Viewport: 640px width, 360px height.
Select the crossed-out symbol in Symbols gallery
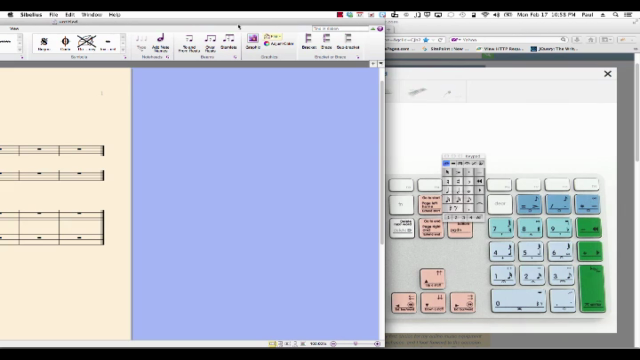tap(87, 42)
